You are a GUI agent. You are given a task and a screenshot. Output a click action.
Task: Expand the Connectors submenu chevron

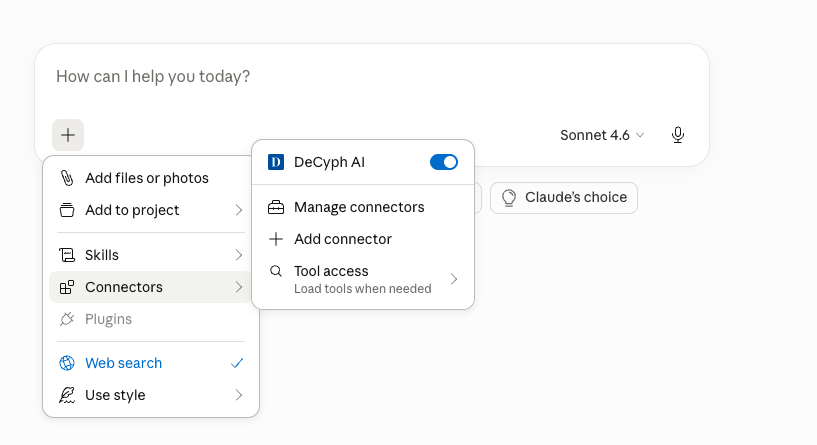(239, 287)
